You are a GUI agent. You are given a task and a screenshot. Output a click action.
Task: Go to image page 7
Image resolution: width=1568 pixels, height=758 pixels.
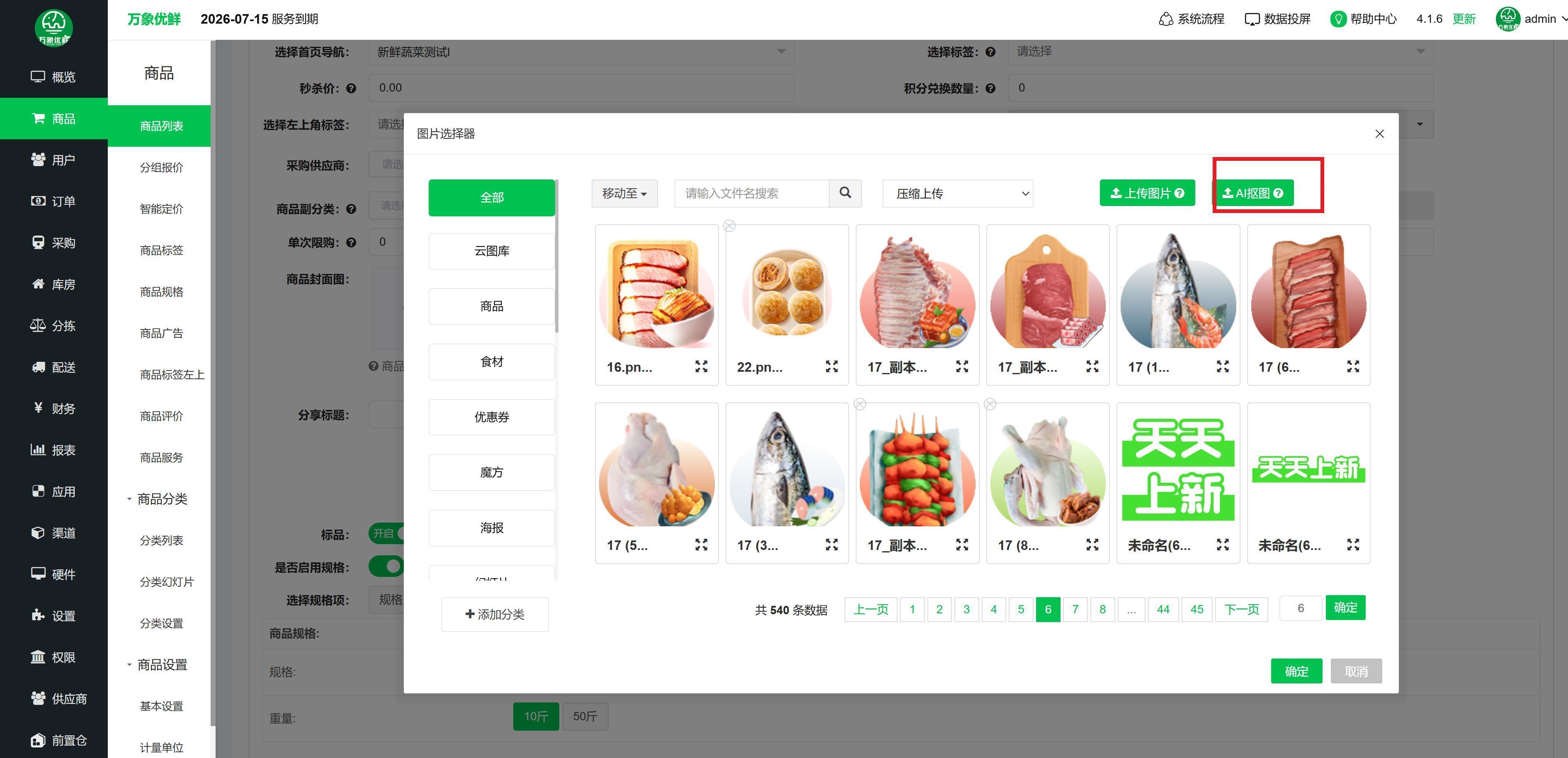pos(1075,609)
